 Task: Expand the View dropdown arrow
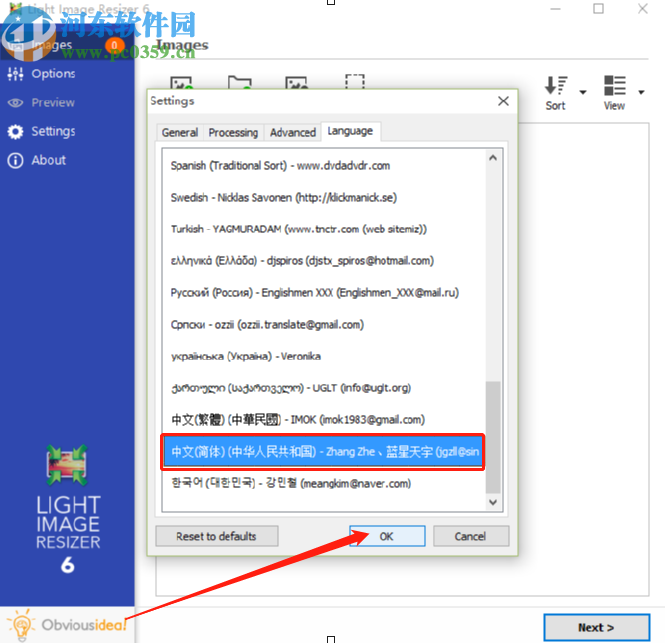coord(641,92)
